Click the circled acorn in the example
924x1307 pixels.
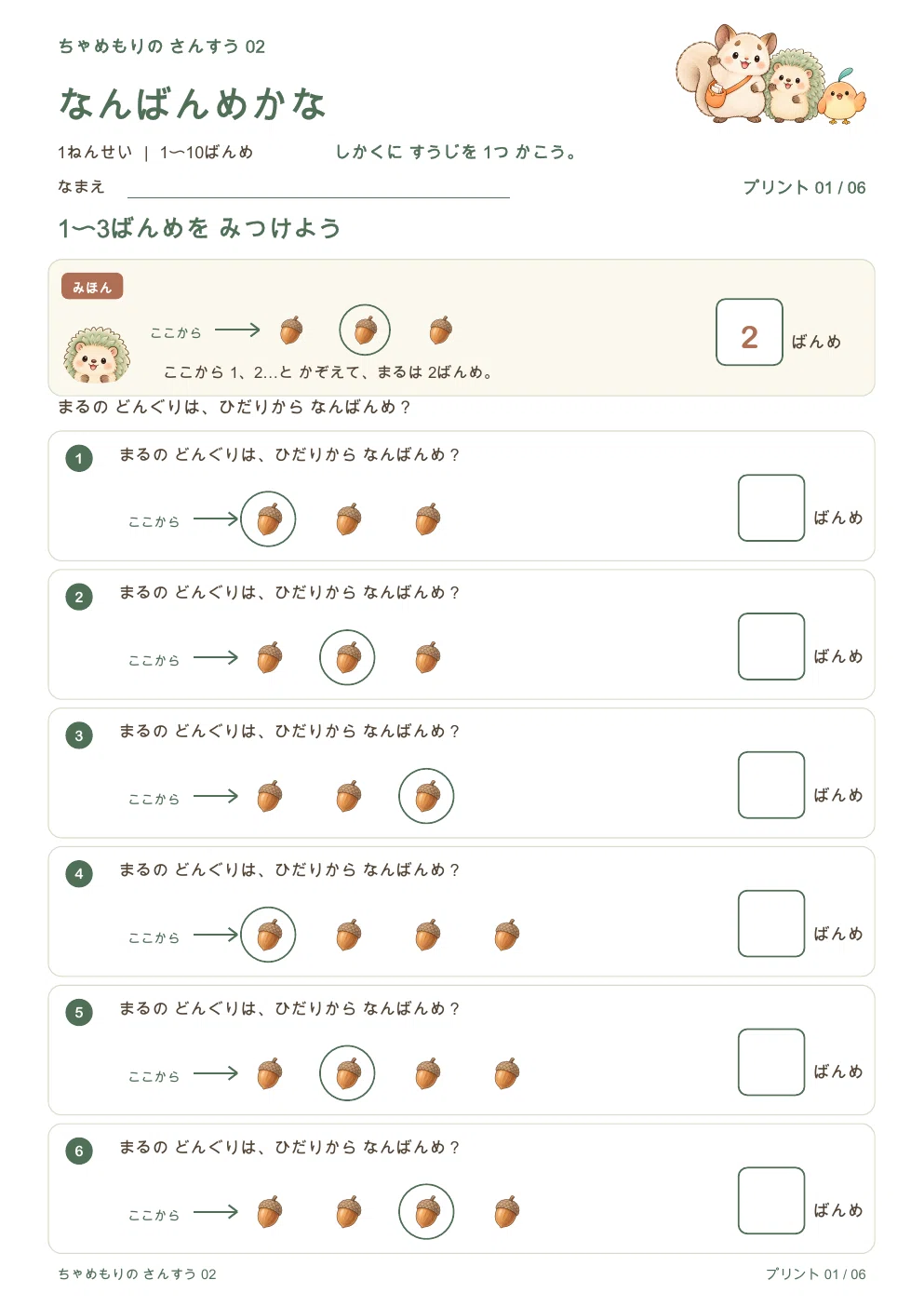(365, 330)
